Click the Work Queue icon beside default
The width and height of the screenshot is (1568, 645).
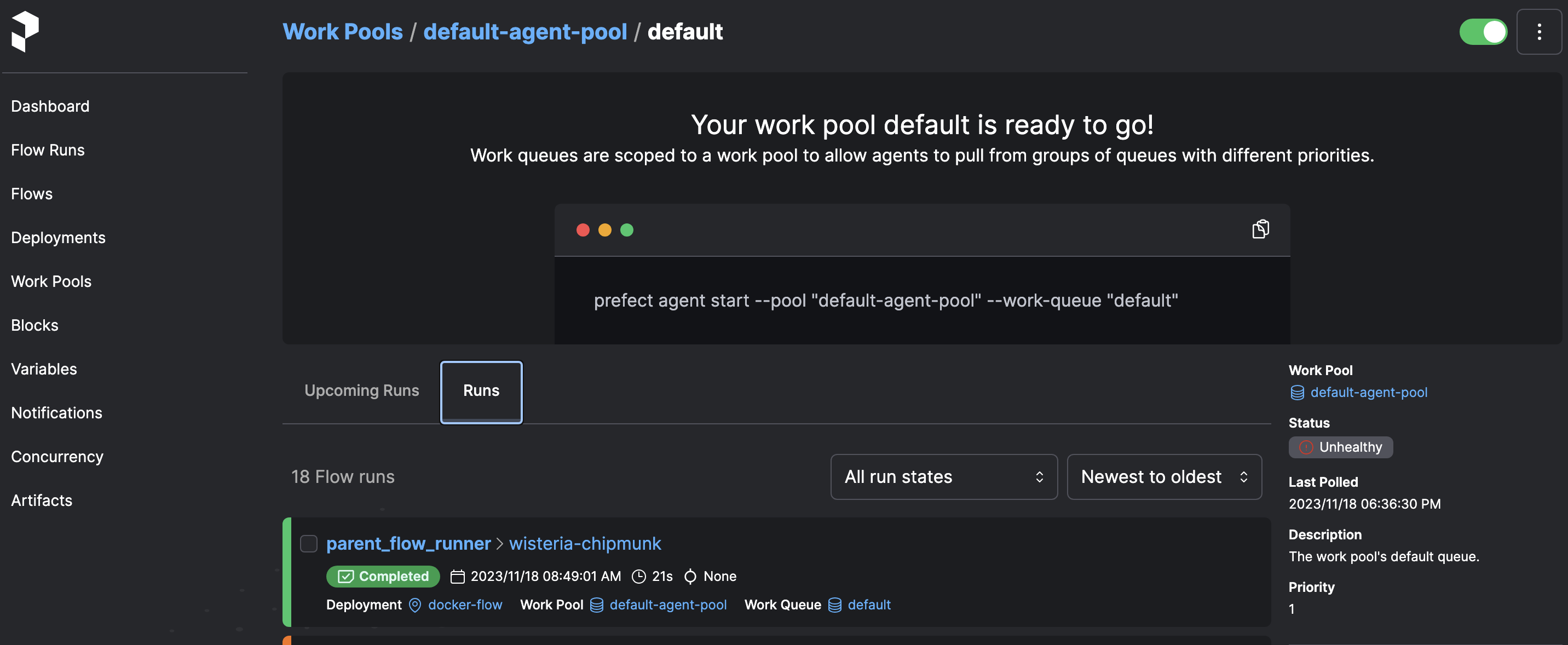[834, 605]
